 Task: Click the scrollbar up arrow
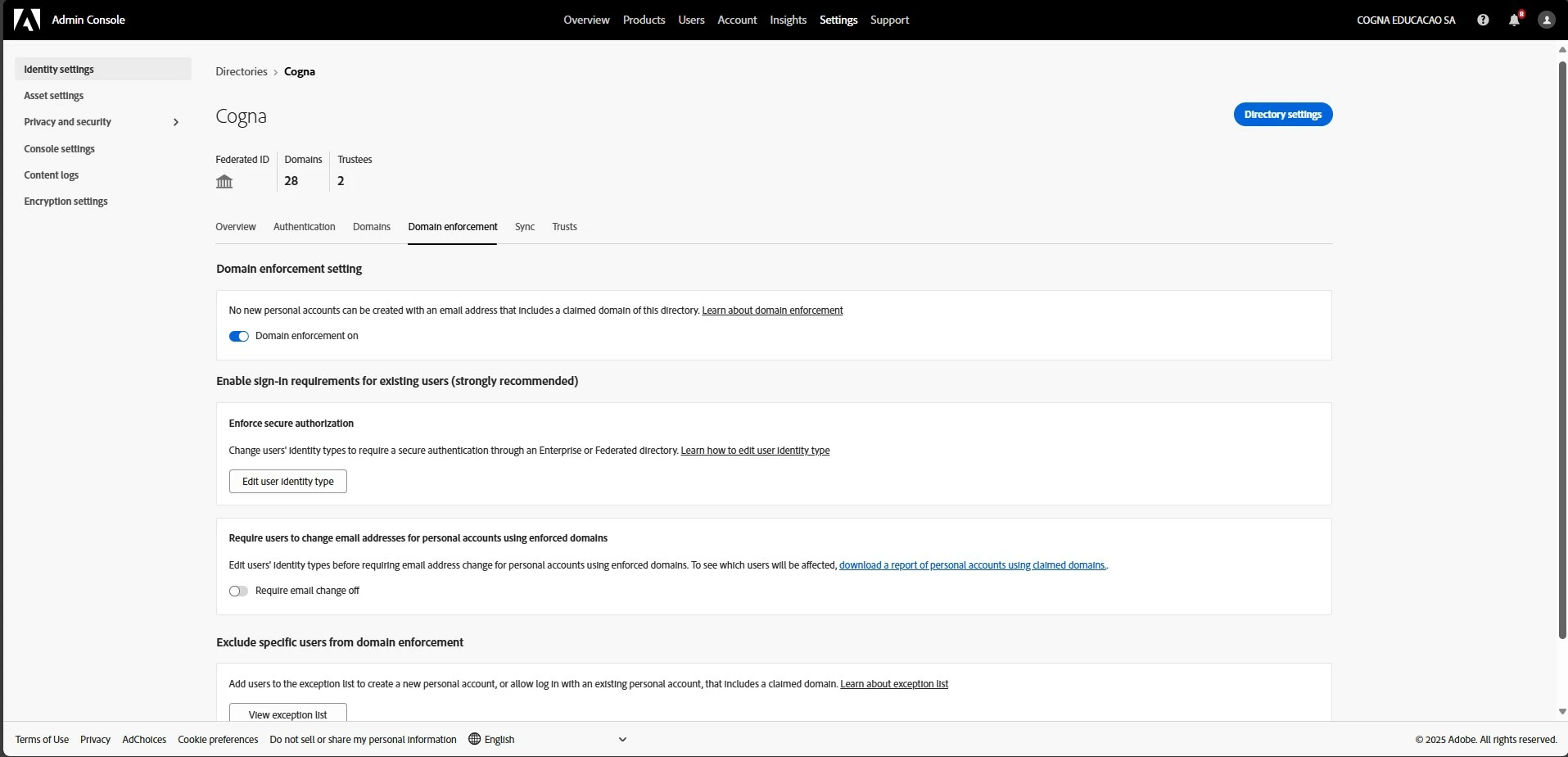(1562, 49)
